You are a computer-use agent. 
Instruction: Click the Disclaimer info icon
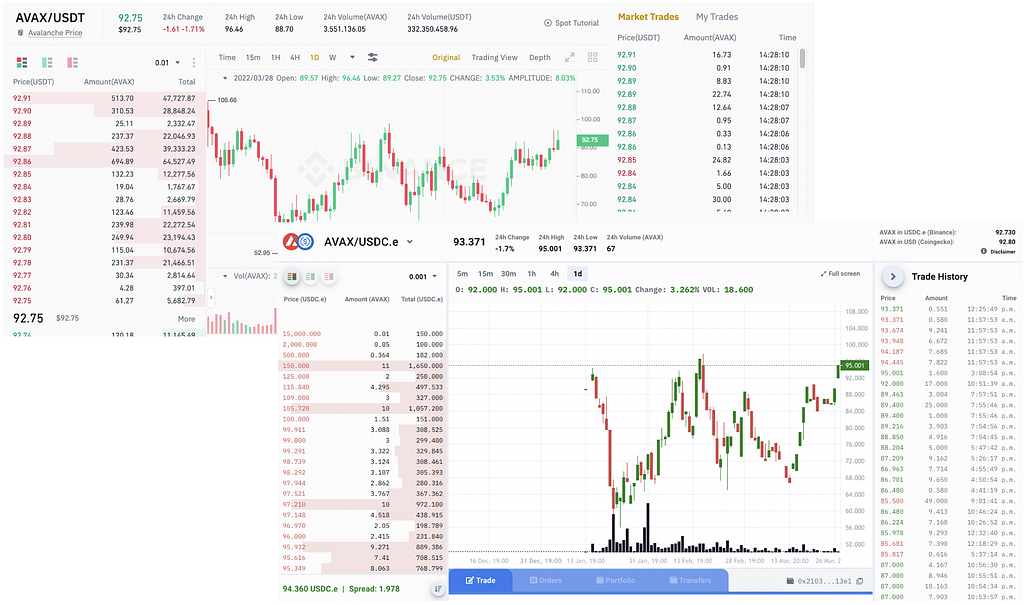point(984,252)
